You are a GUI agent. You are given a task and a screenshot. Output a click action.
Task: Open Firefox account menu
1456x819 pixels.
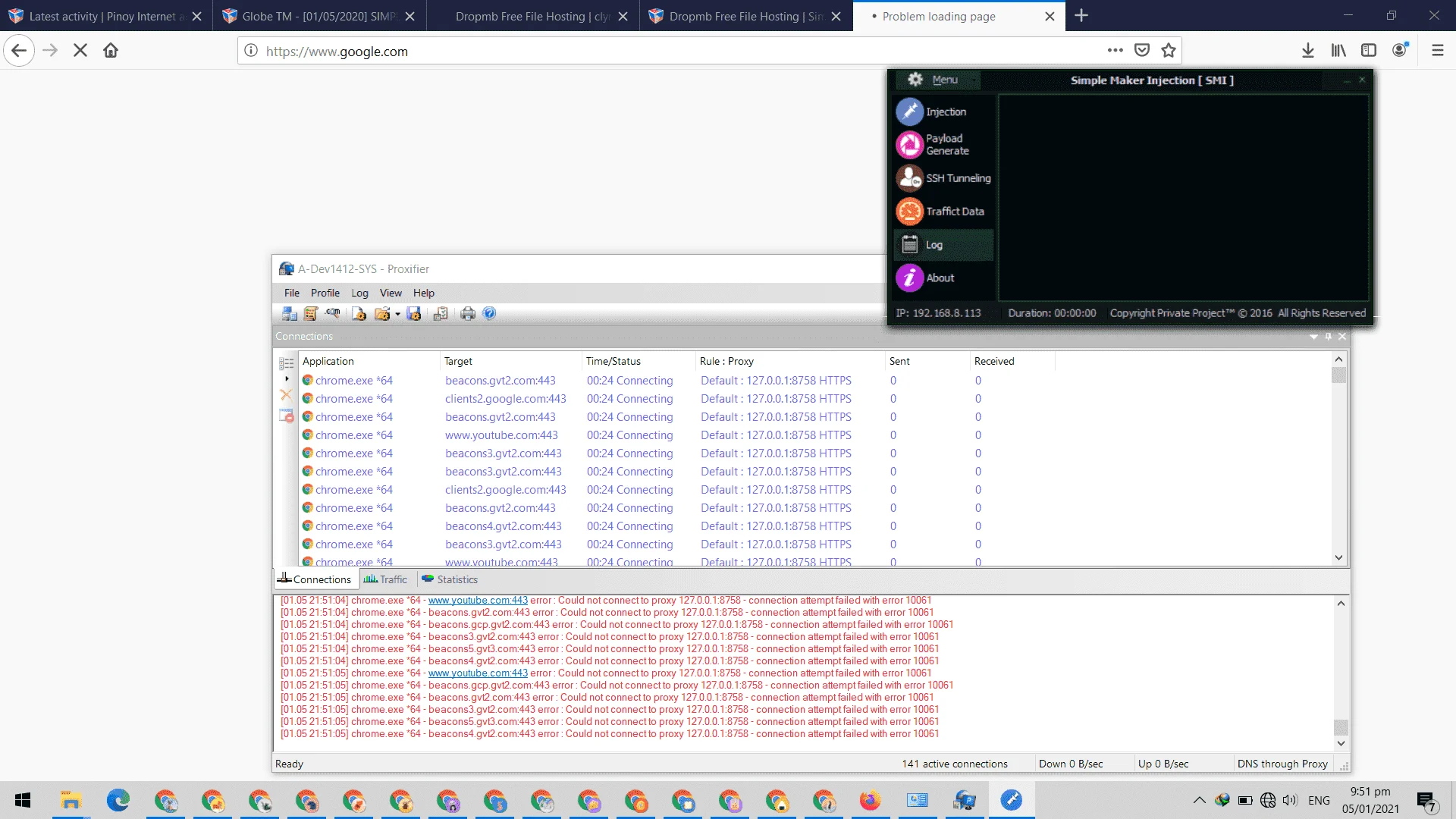click(1400, 50)
